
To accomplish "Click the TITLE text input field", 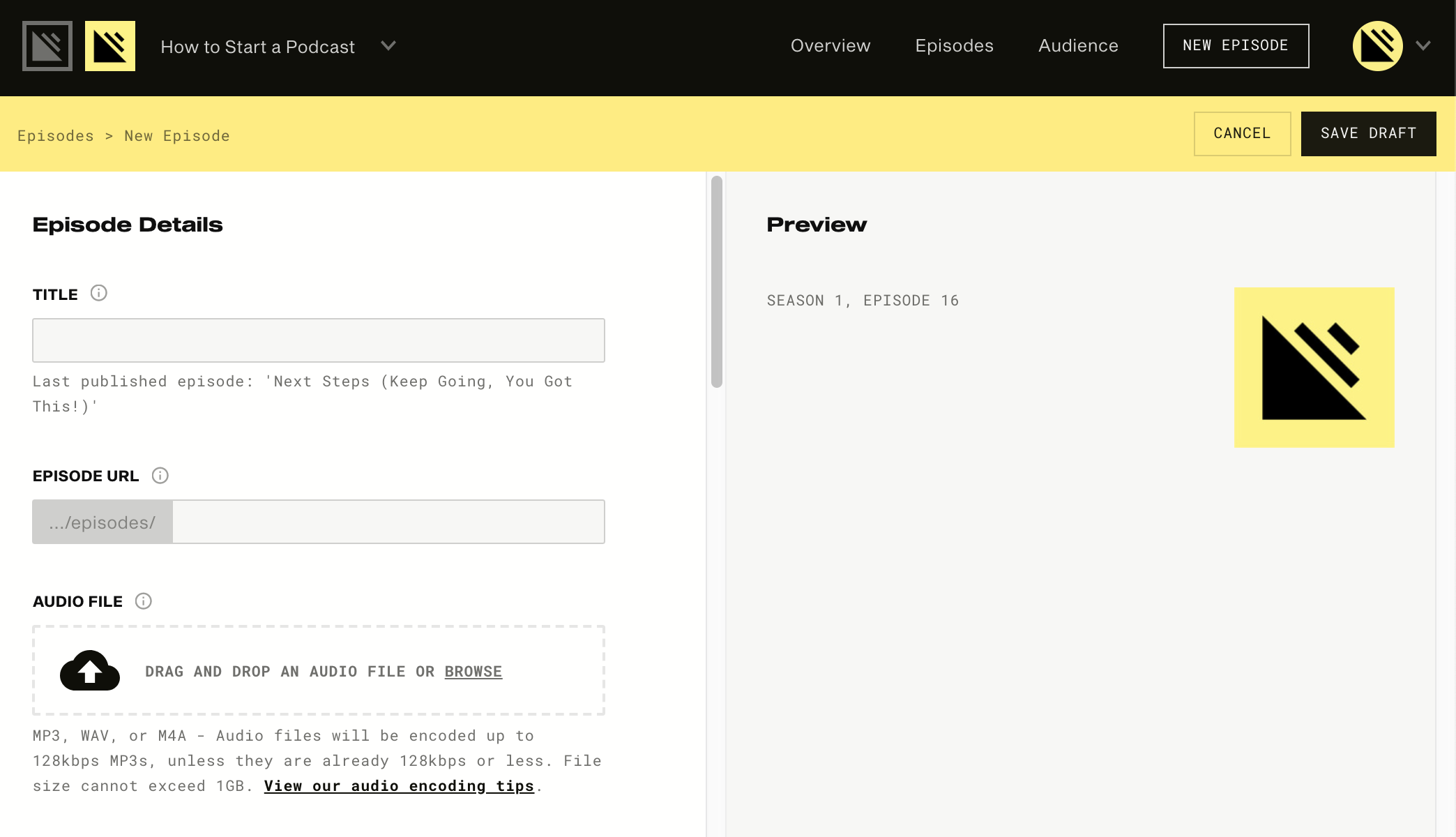I will coord(318,340).
